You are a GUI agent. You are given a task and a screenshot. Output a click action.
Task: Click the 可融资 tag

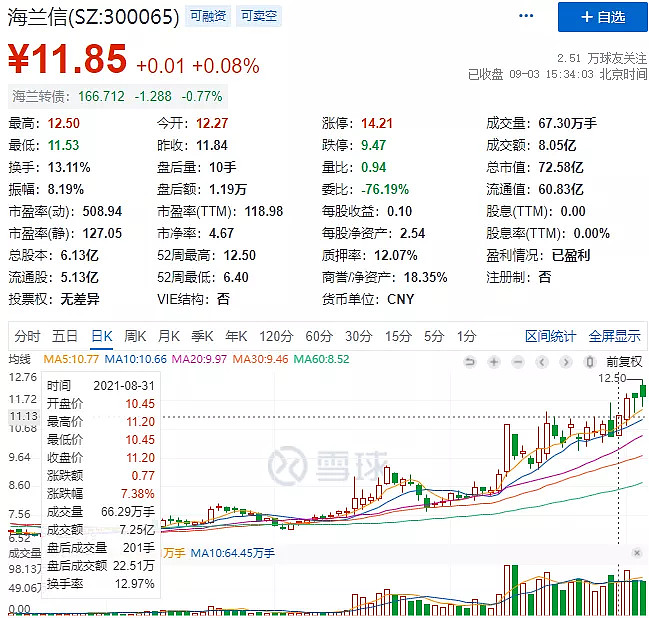pyautogui.click(x=208, y=16)
